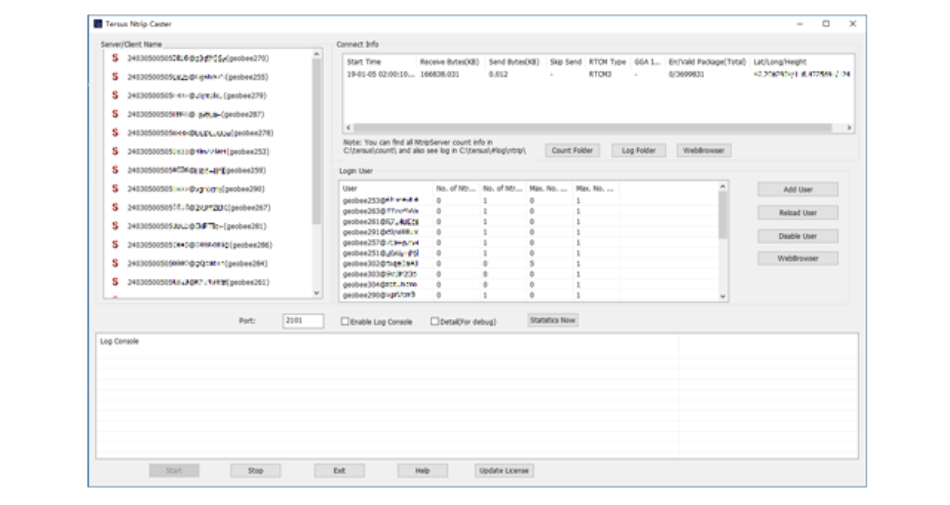Select the S icon of geobee287 entry
The height and width of the screenshot is (505, 950).
[115, 114]
